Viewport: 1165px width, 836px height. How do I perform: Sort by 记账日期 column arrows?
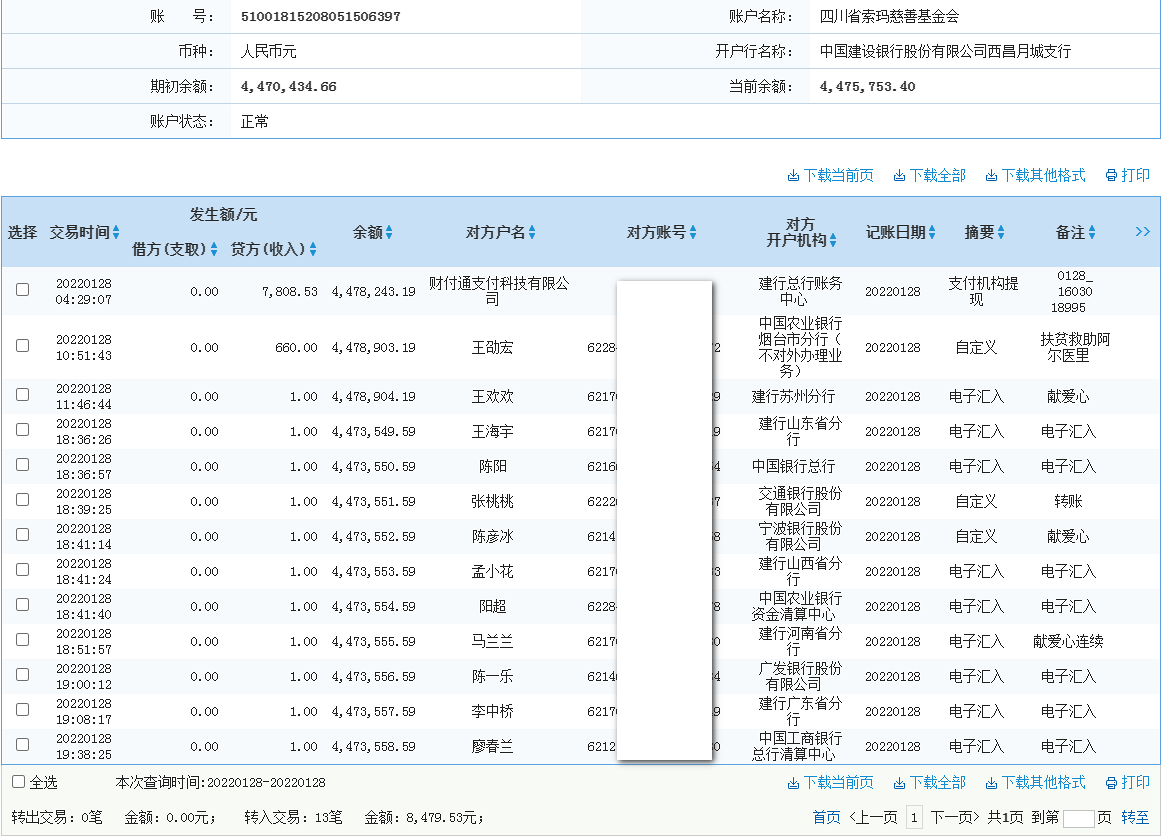point(932,233)
